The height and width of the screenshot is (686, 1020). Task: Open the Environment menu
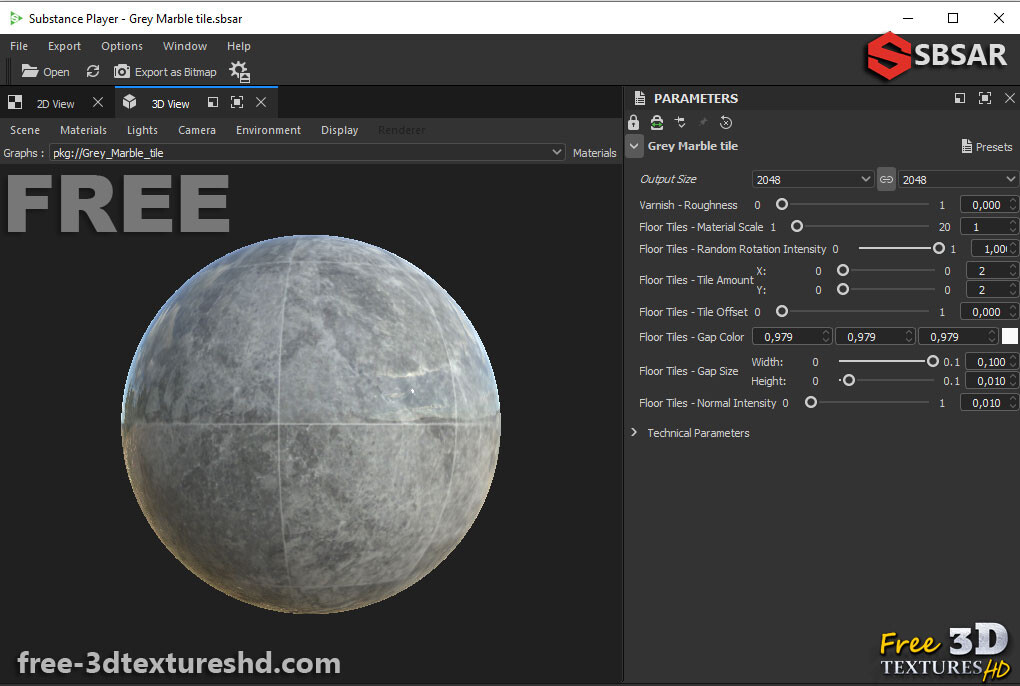click(268, 130)
